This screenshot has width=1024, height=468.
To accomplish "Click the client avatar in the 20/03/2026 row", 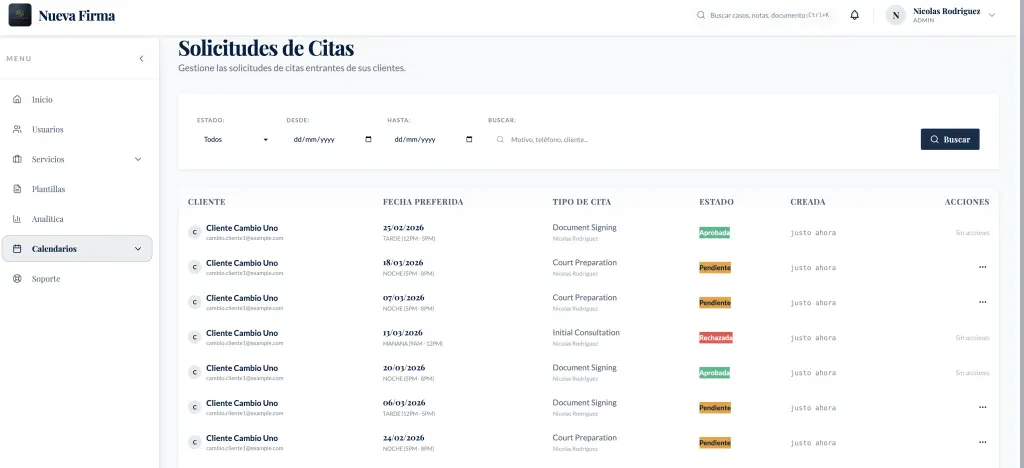I will tap(195, 372).
